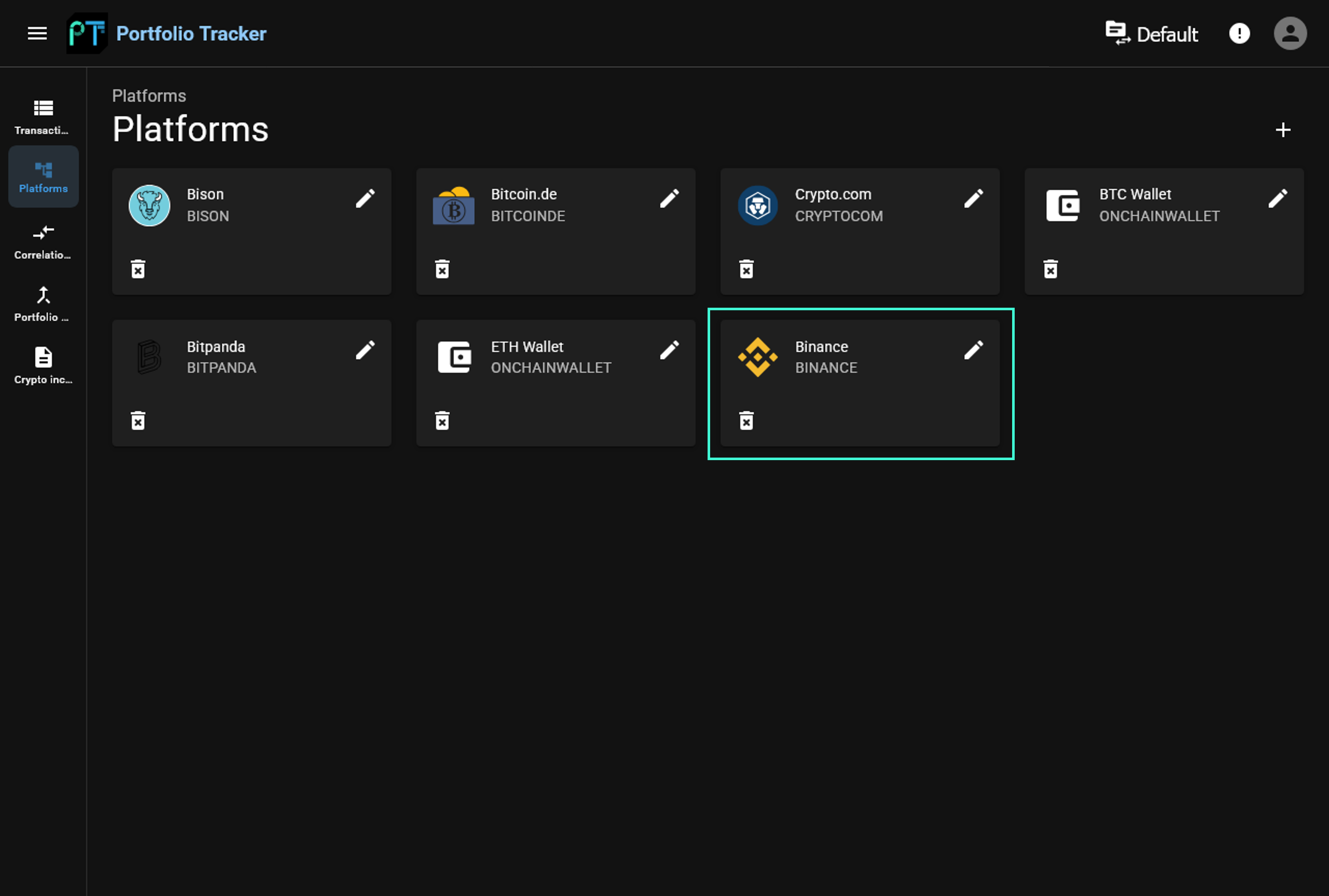The width and height of the screenshot is (1329, 896).
Task: Click the Portfolio Tracker title
Action: pyautogui.click(x=191, y=34)
